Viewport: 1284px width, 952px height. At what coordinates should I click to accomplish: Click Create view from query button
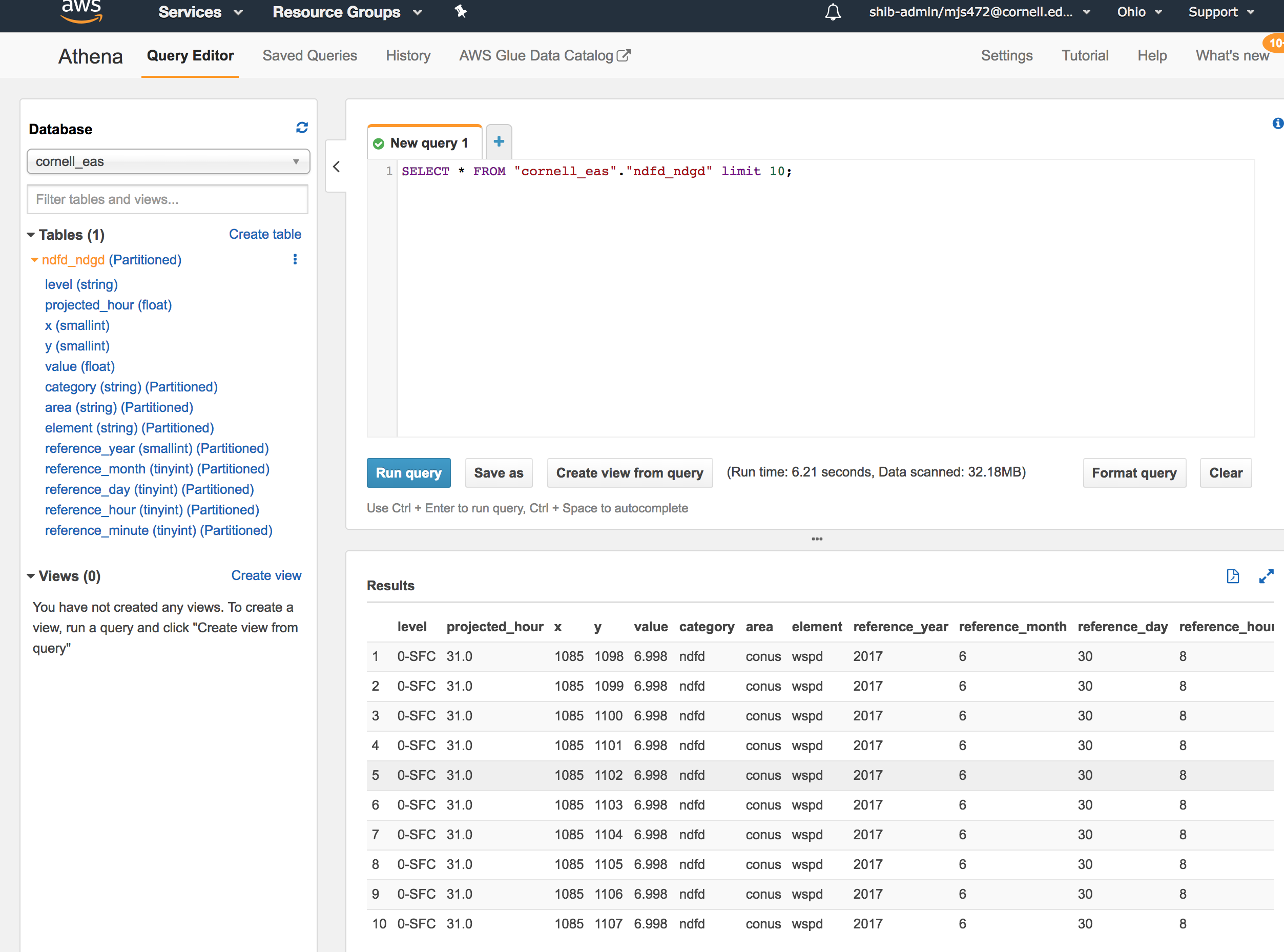click(629, 472)
